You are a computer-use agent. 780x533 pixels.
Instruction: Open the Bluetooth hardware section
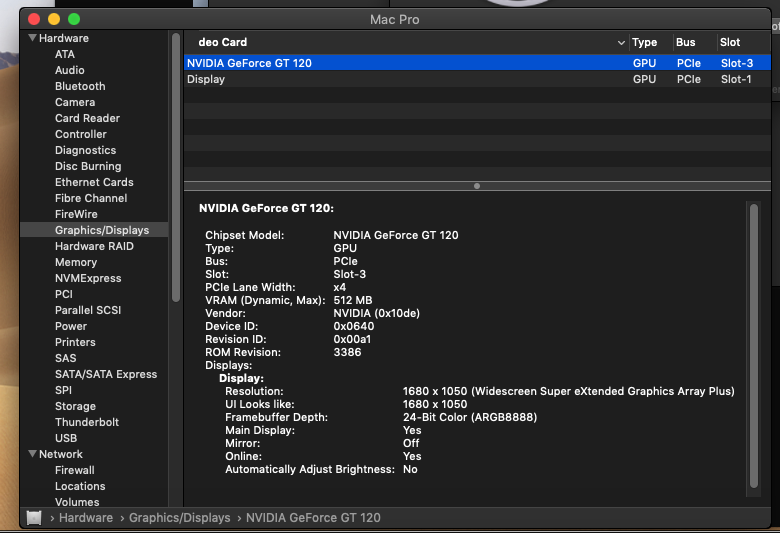[80, 86]
